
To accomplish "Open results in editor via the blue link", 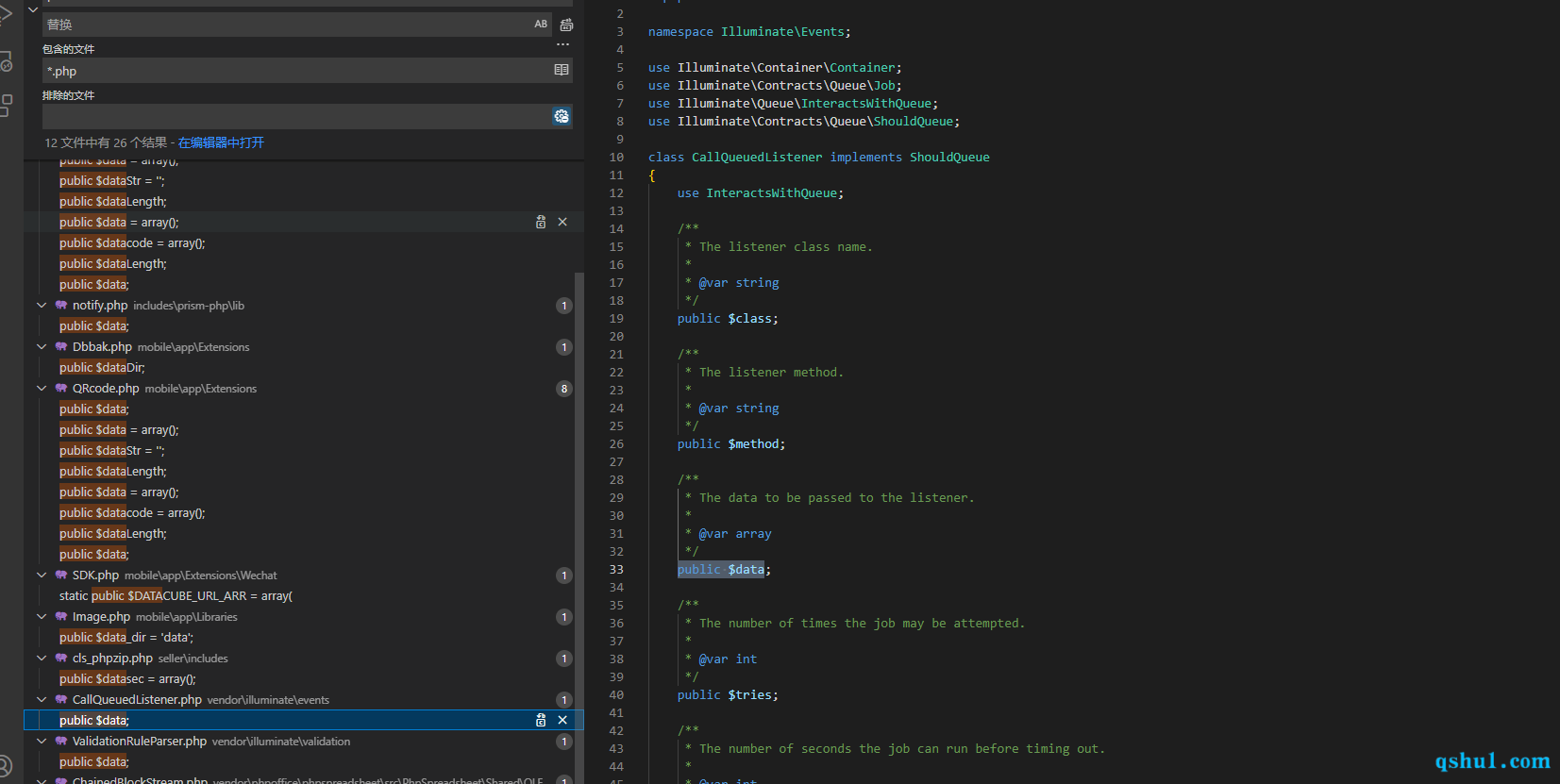I will pyautogui.click(x=221, y=142).
